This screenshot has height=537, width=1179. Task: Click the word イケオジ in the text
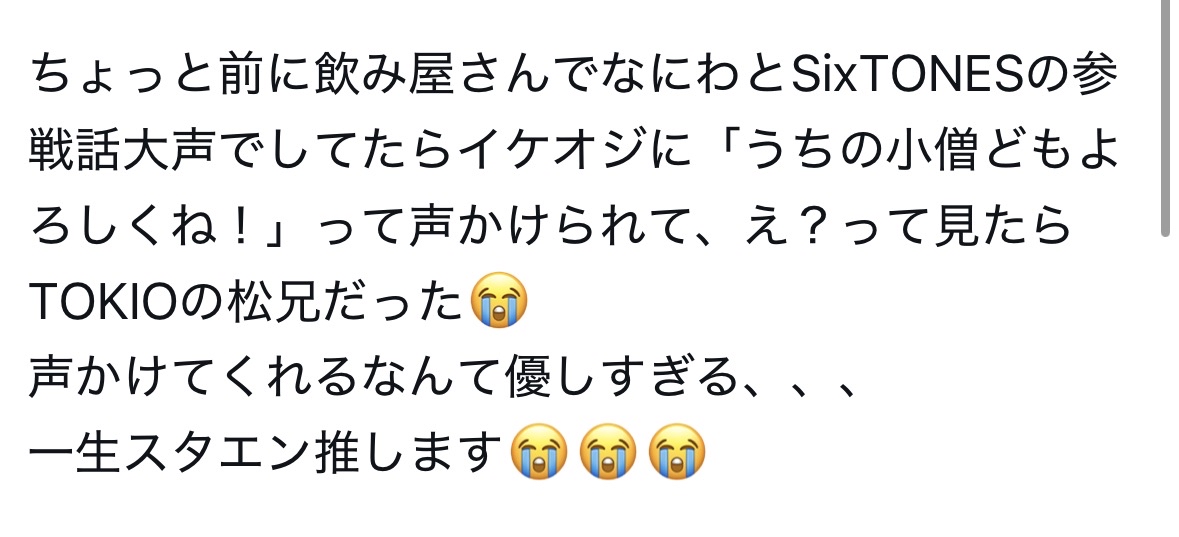point(553,150)
